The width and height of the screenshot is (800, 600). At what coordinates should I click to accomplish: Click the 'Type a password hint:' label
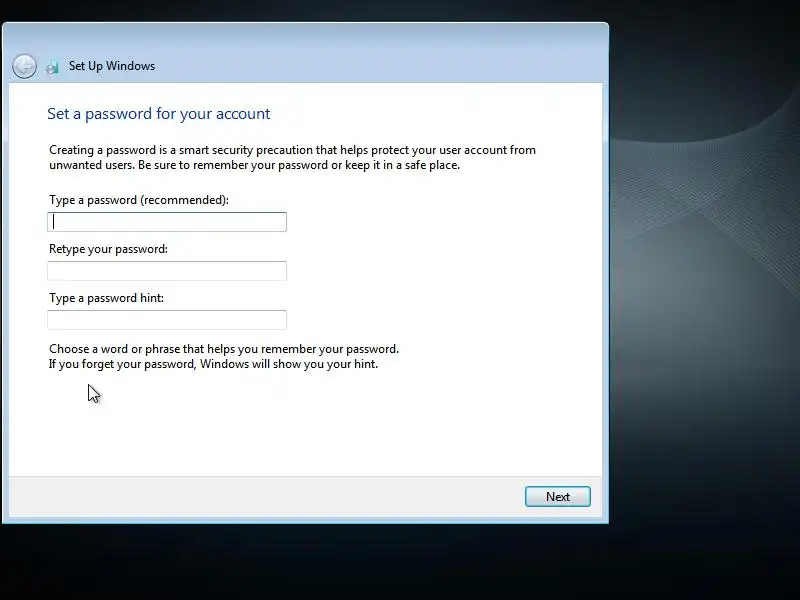pos(106,298)
